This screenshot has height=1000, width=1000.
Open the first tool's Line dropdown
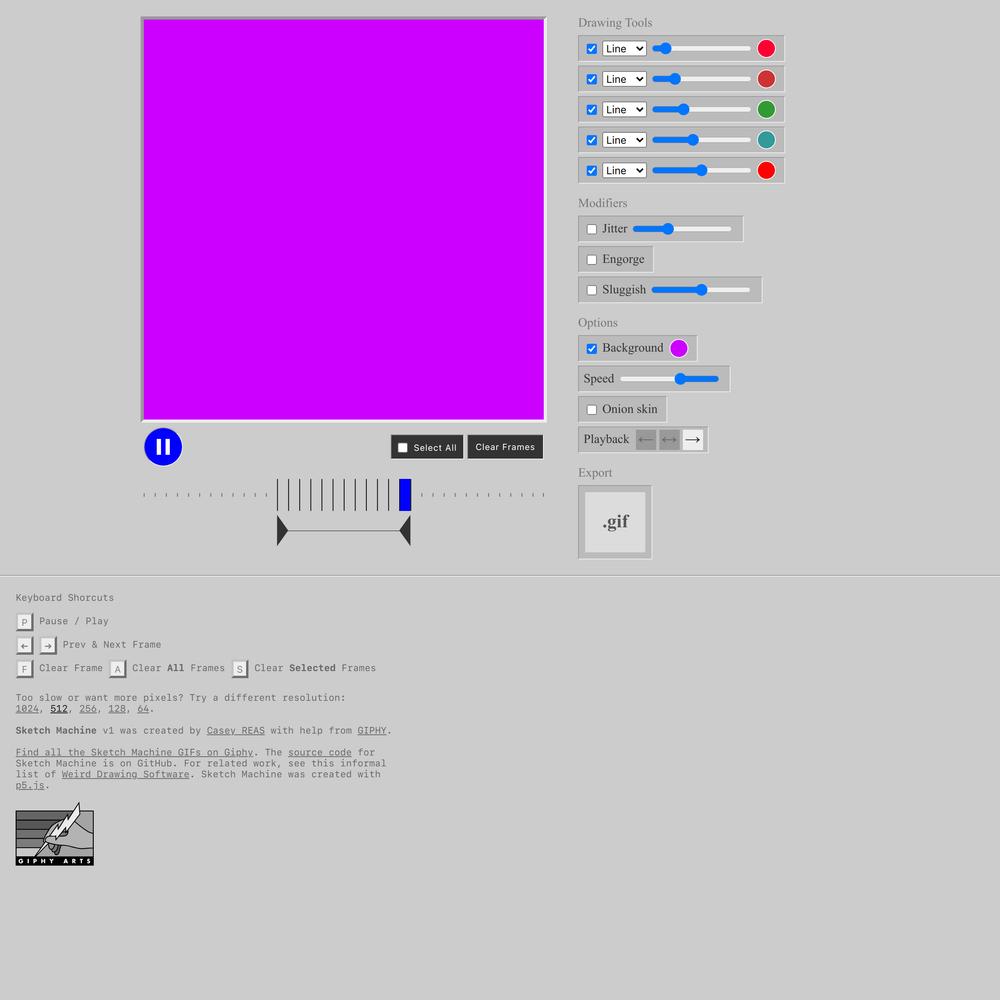pos(624,48)
